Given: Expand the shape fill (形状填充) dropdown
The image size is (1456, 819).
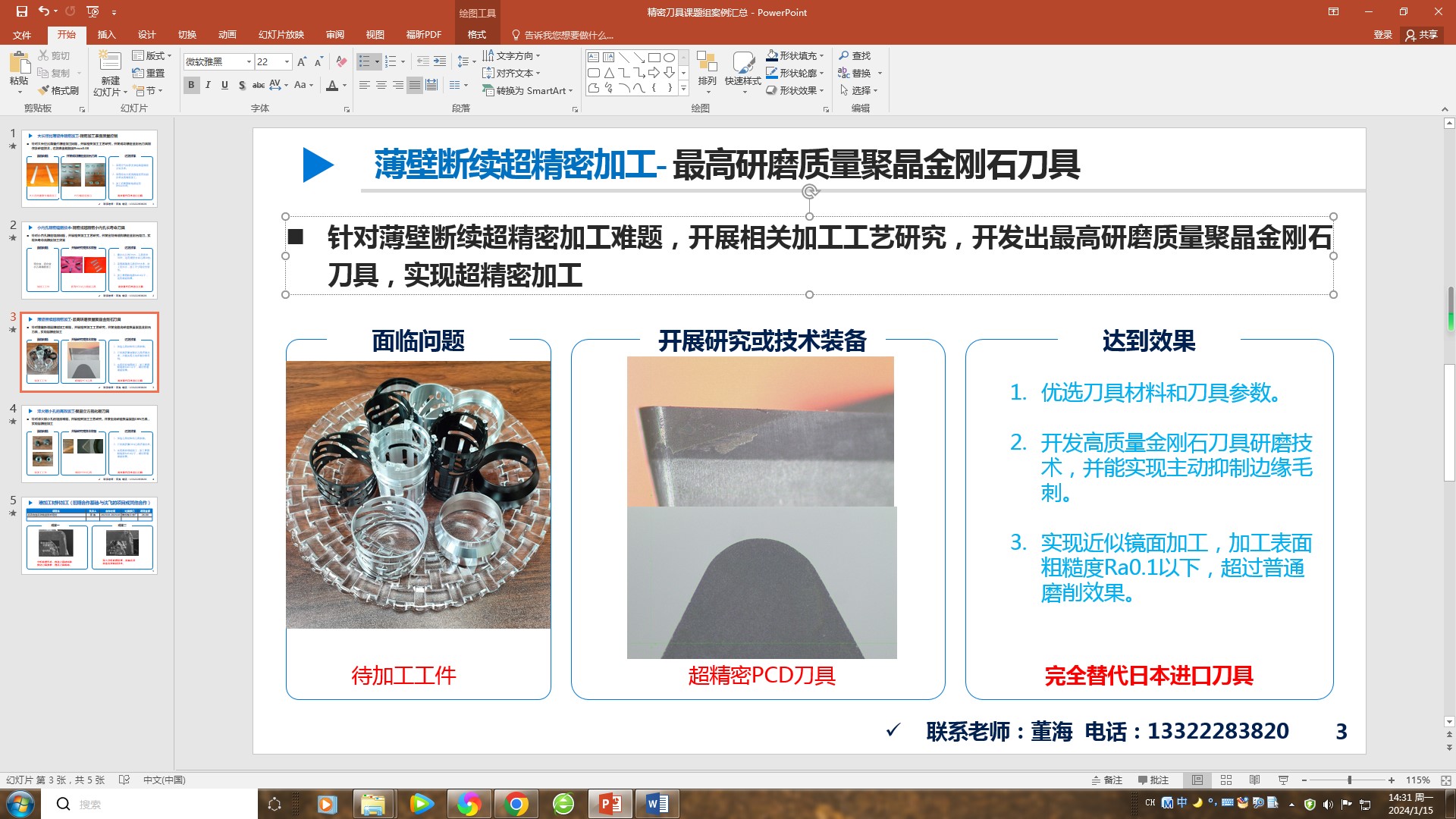Looking at the screenshot, I should pyautogui.click(x=821, y=55).
